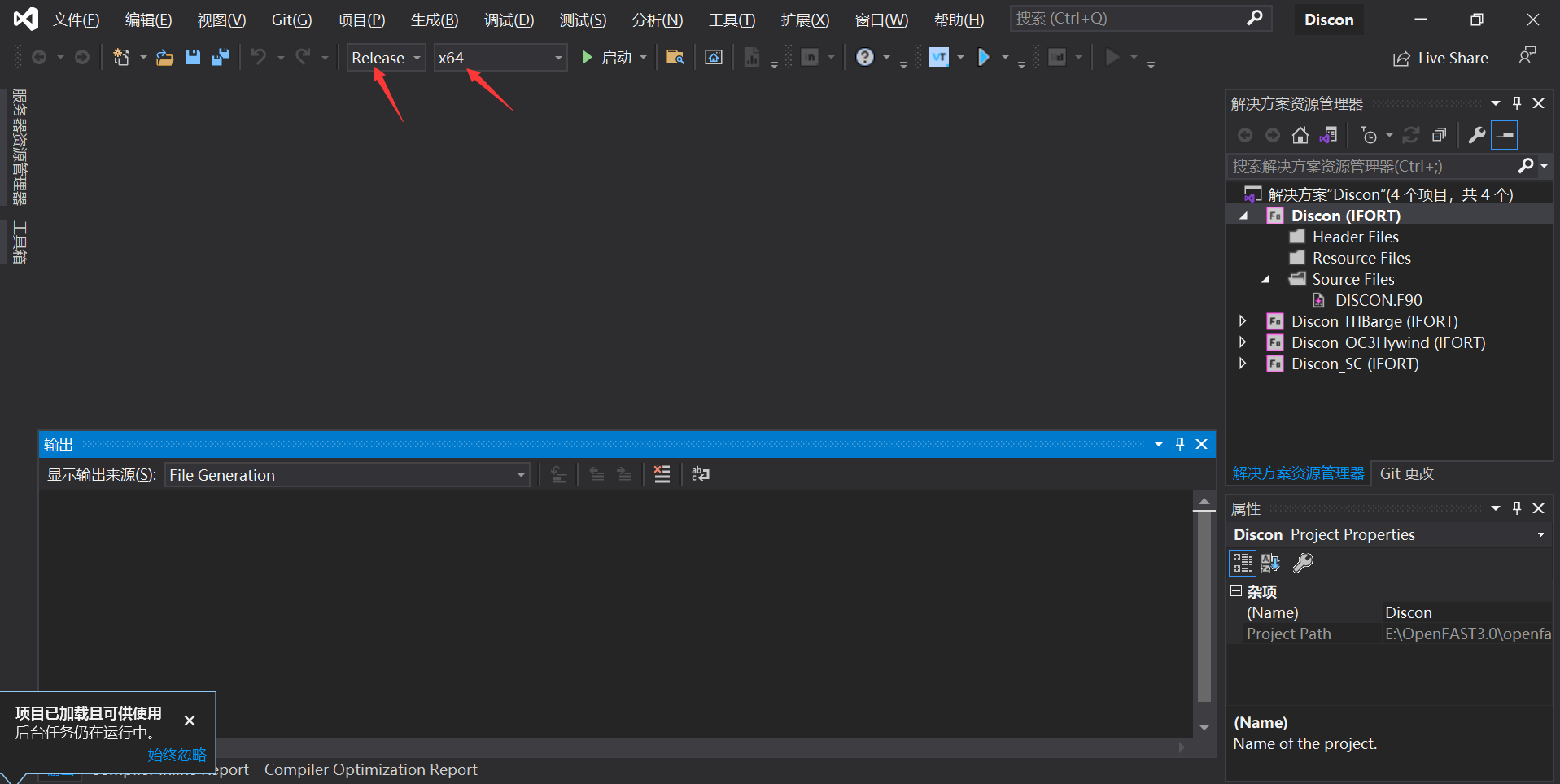
Task: Refresh the Solution Explorer tree
Action: tap(1412, 135)
